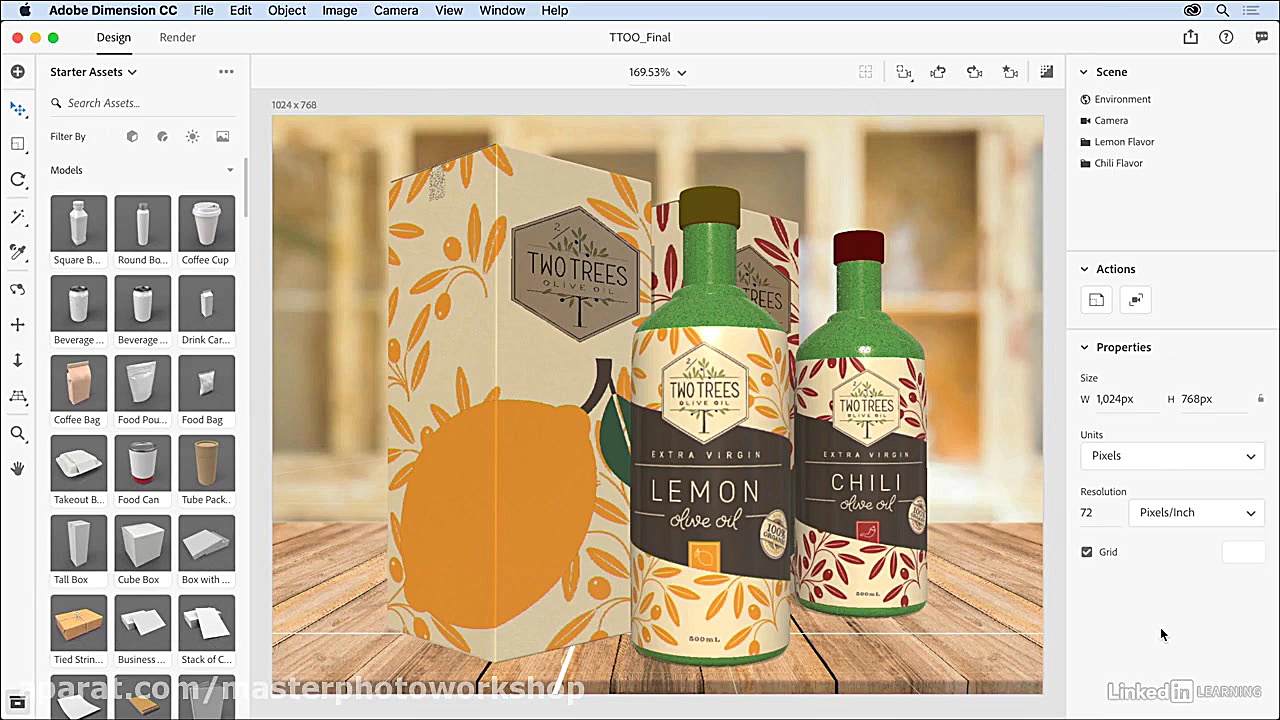Open the File menu

203,10
